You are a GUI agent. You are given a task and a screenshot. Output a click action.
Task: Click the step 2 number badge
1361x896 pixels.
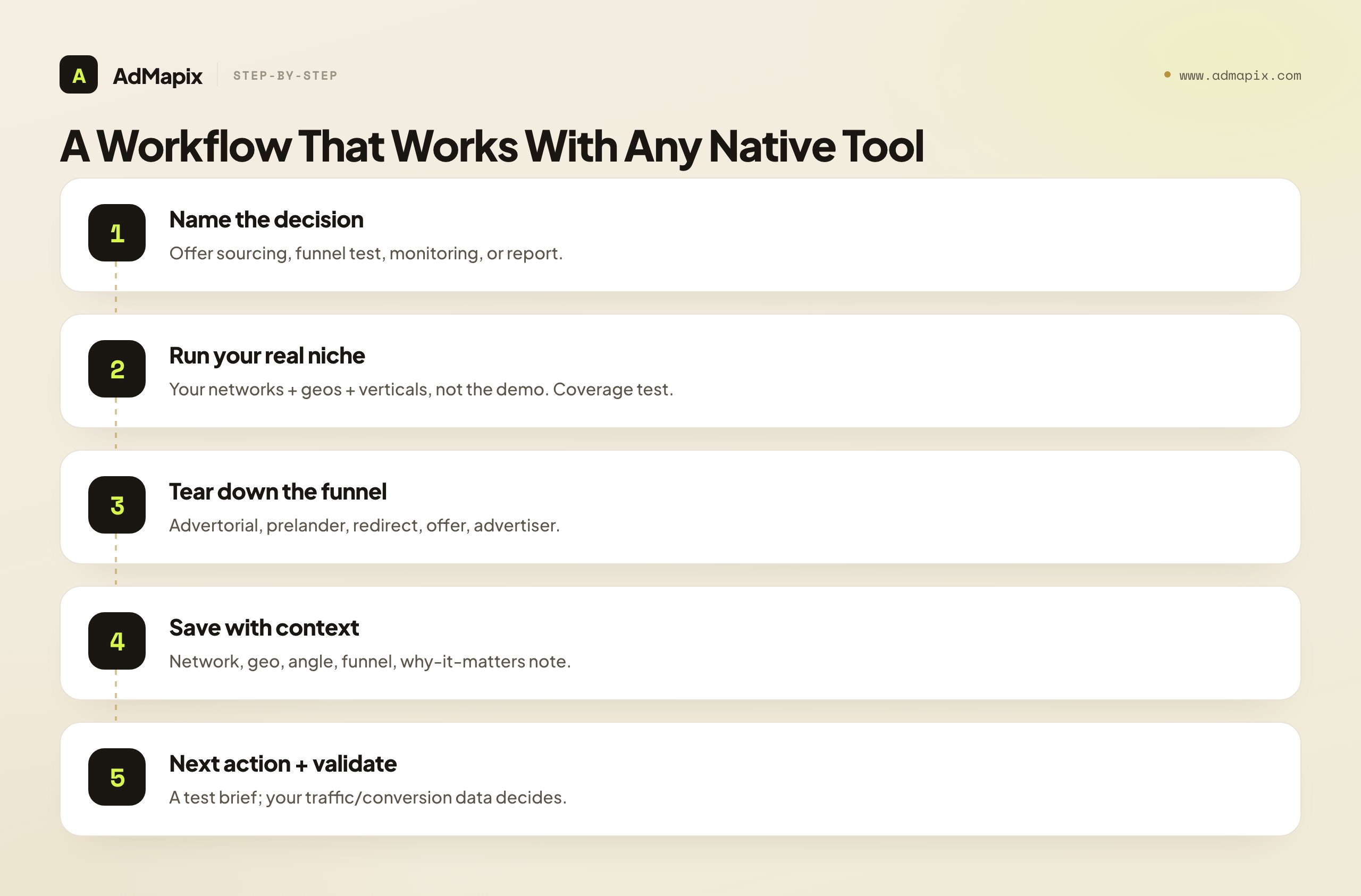coord(116,369)
